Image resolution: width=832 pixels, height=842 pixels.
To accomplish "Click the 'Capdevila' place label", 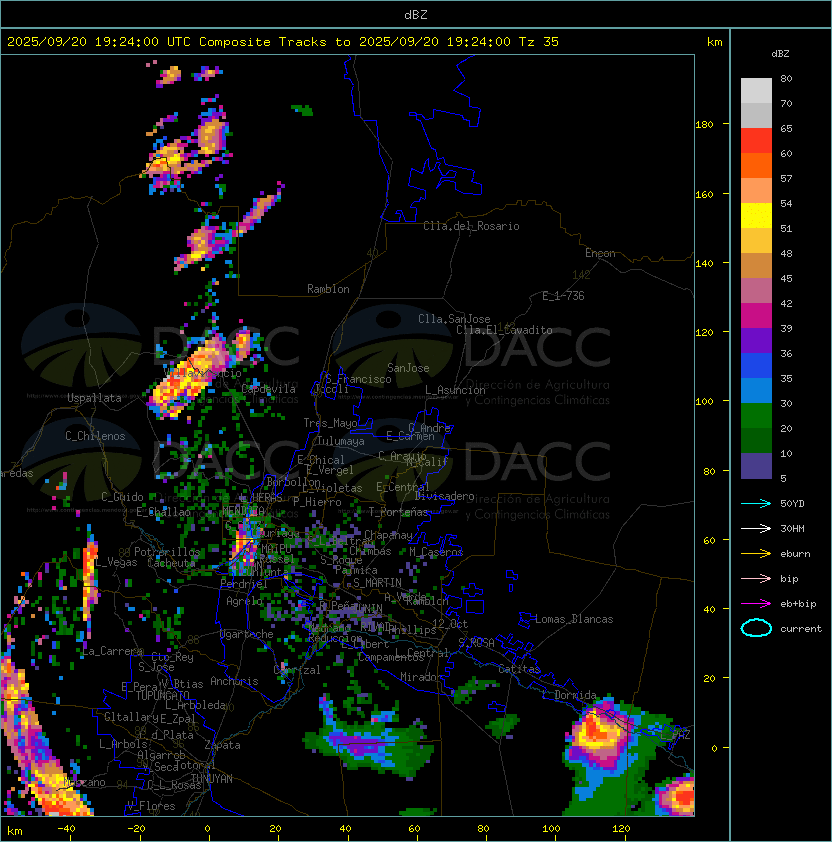I will pos(269,389).
